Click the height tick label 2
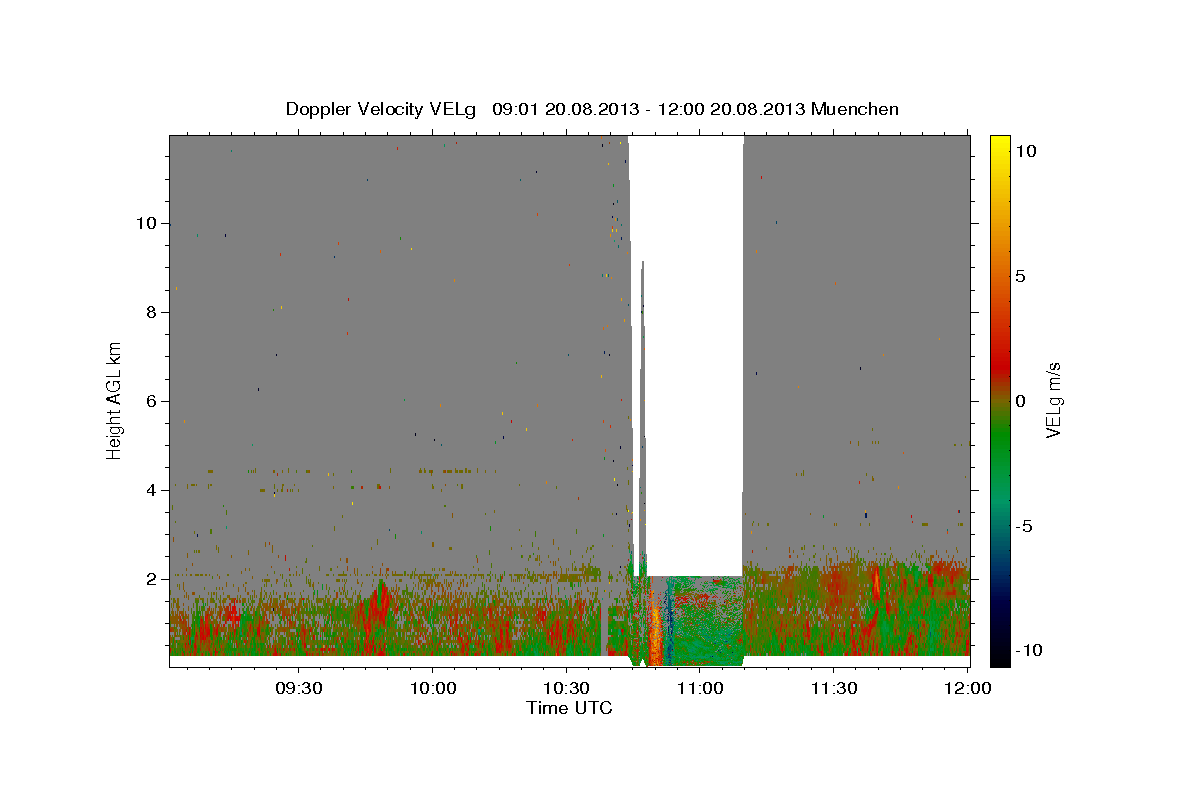This screenshot has height=800, width=1200. click(x=150, y=579)
